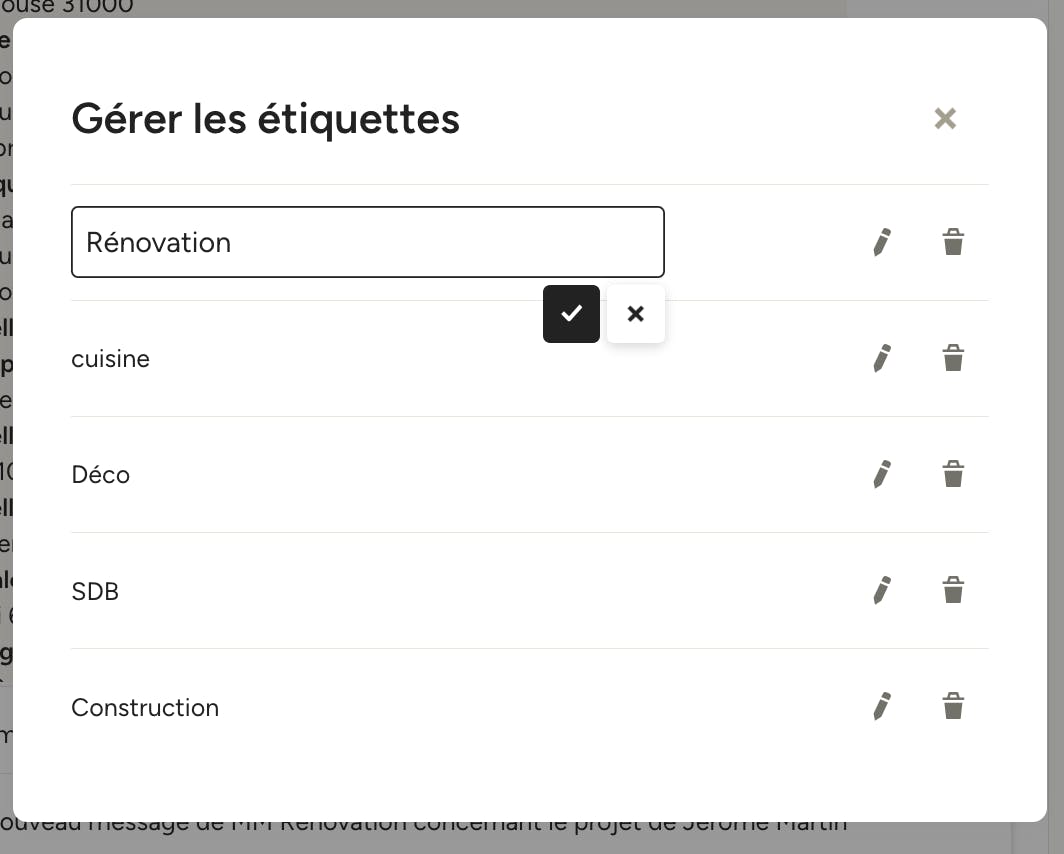The image size is (1064, 854).
Task: Rename the SDB label via the pencil icon
Action: tap(881, 590)
